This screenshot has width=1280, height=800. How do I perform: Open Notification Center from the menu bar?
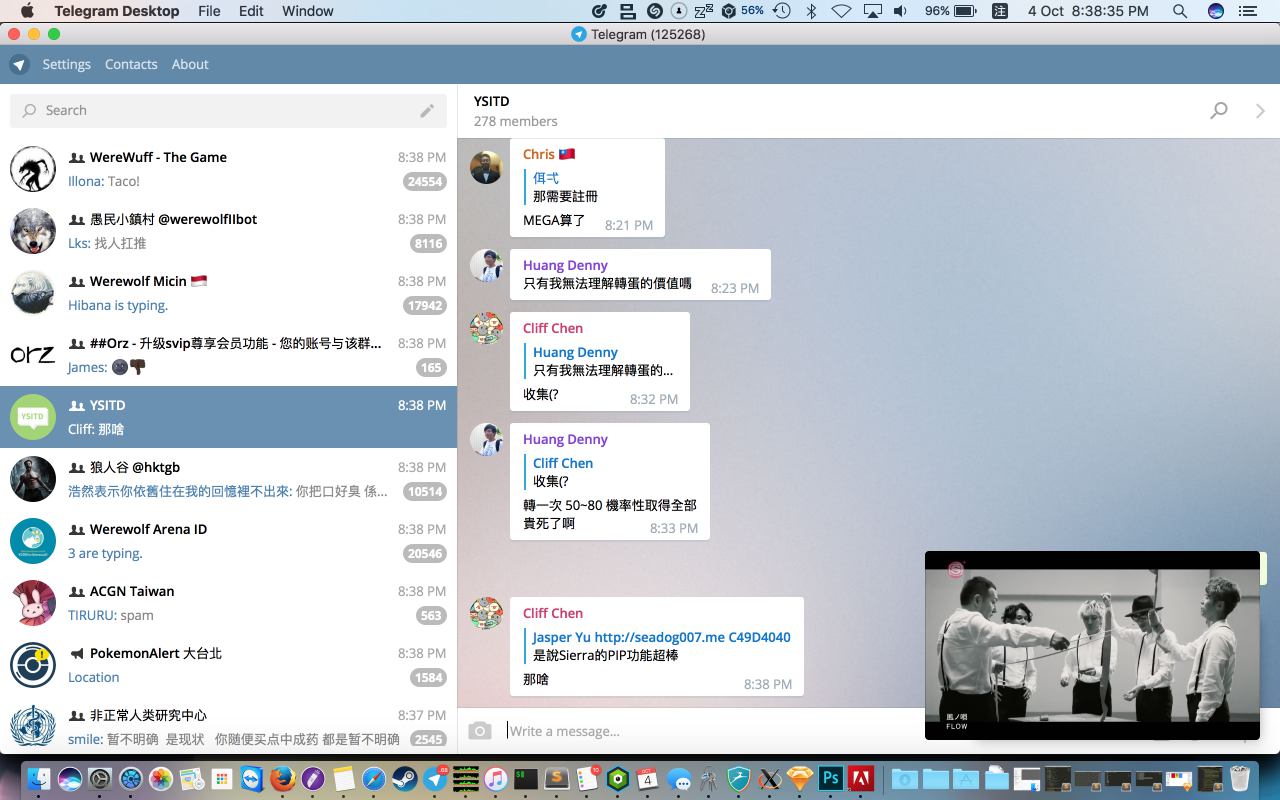(x=1247, y=11)
